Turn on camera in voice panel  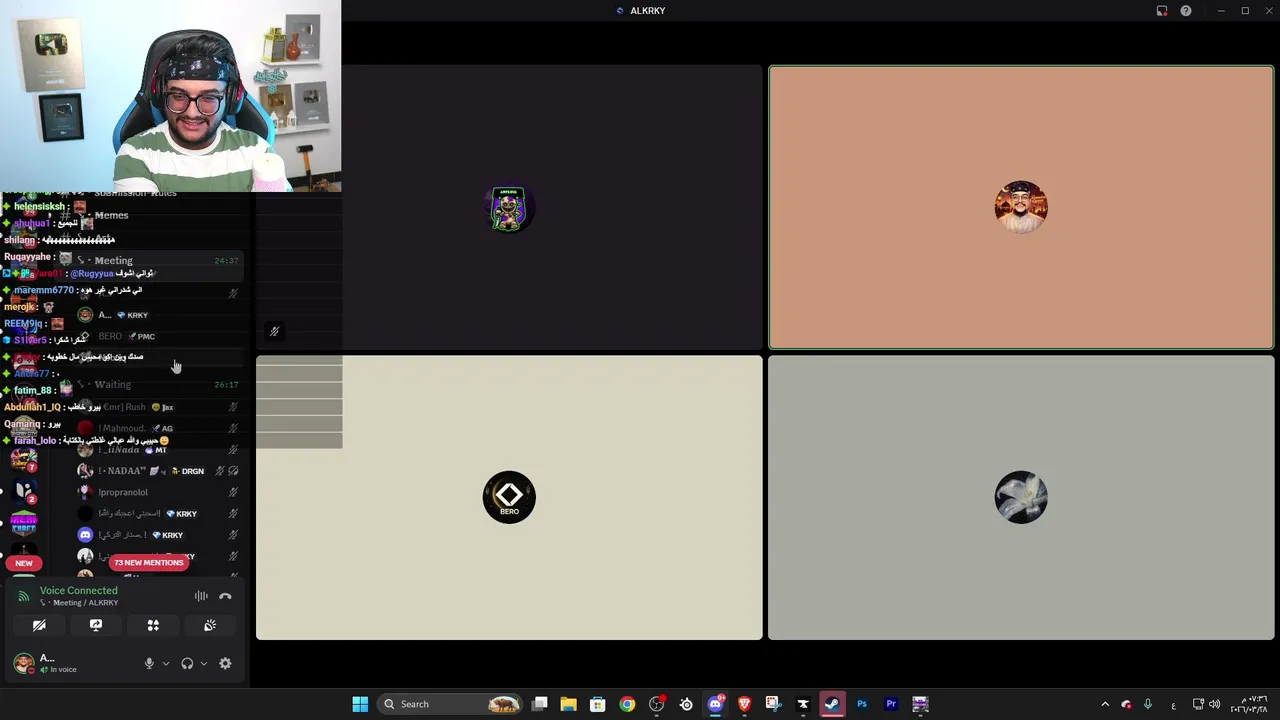tap(39, 625)
